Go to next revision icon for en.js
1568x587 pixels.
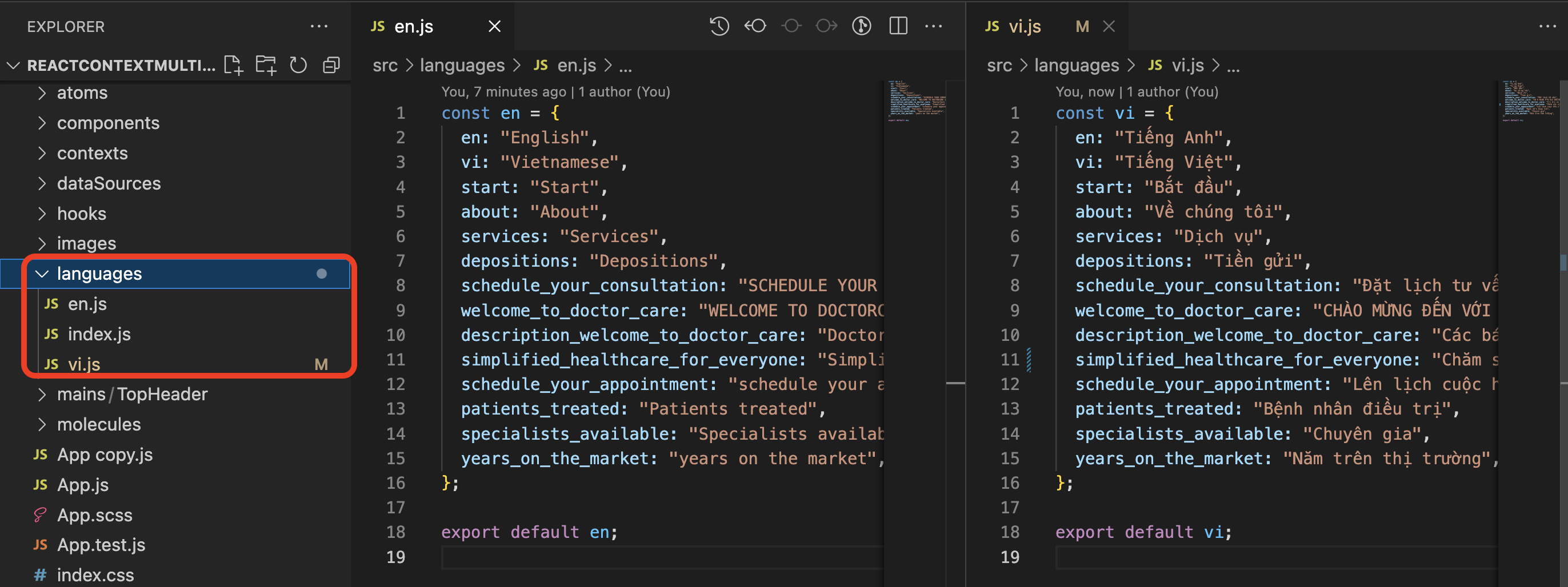(x=827, y=26)
